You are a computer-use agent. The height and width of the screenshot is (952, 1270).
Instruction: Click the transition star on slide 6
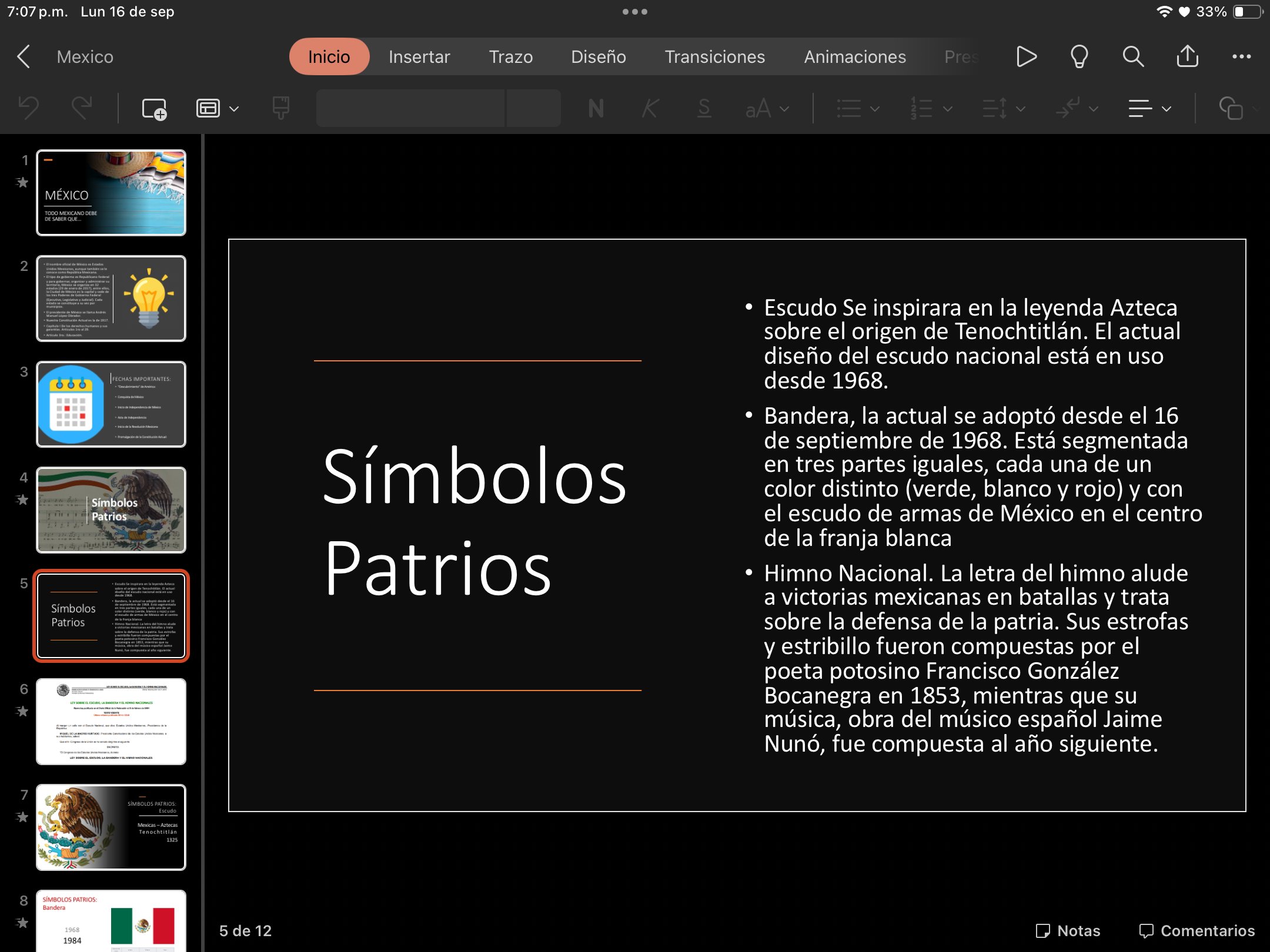pyautogui.click(x=22, y=712)
